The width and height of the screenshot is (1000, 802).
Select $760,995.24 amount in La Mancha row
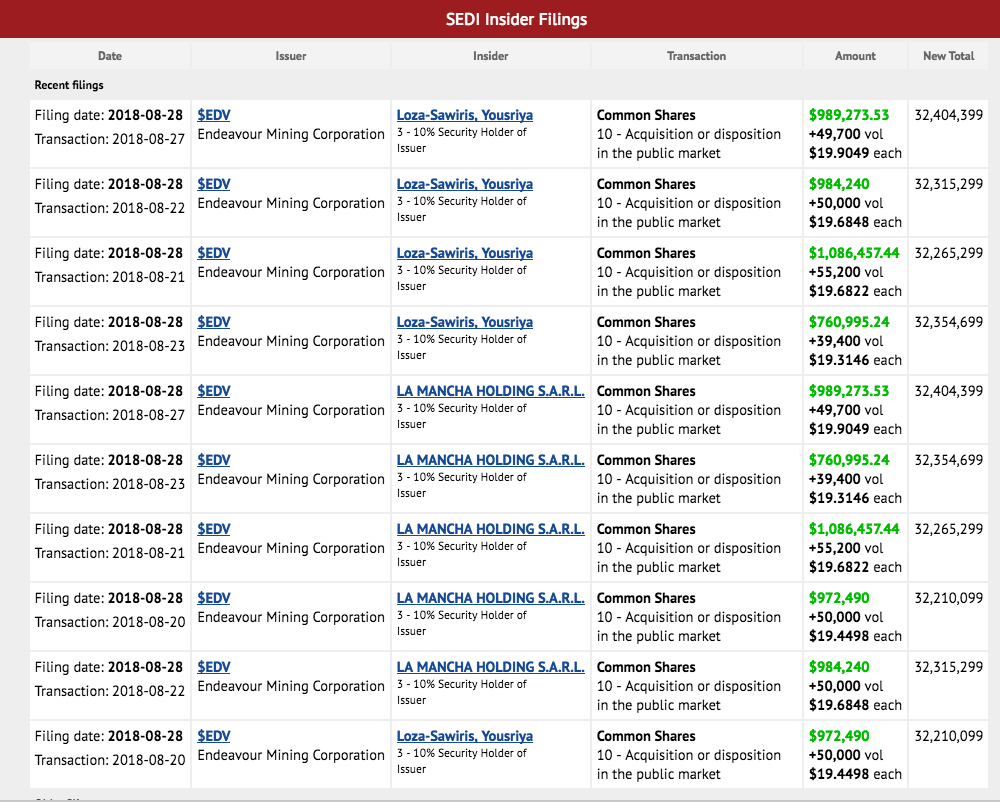click(x=849, y=460)
